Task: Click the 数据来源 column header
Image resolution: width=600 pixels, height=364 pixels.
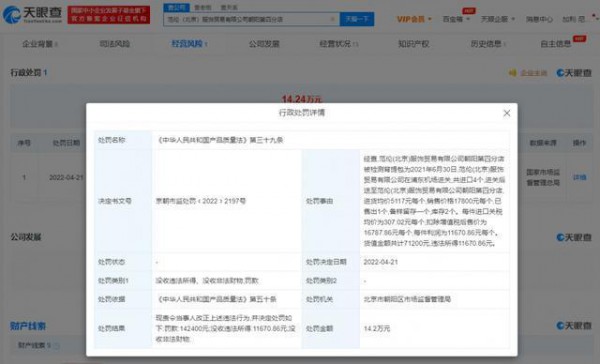Action: (x=543, y=143)
